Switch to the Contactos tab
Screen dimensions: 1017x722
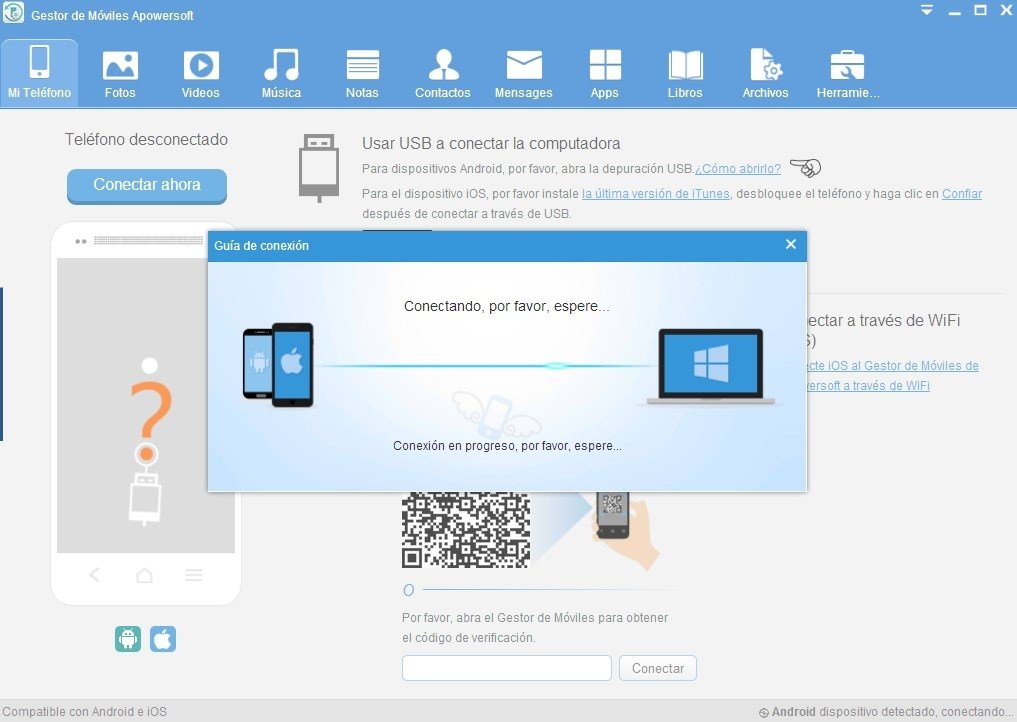tap(443, 73)
